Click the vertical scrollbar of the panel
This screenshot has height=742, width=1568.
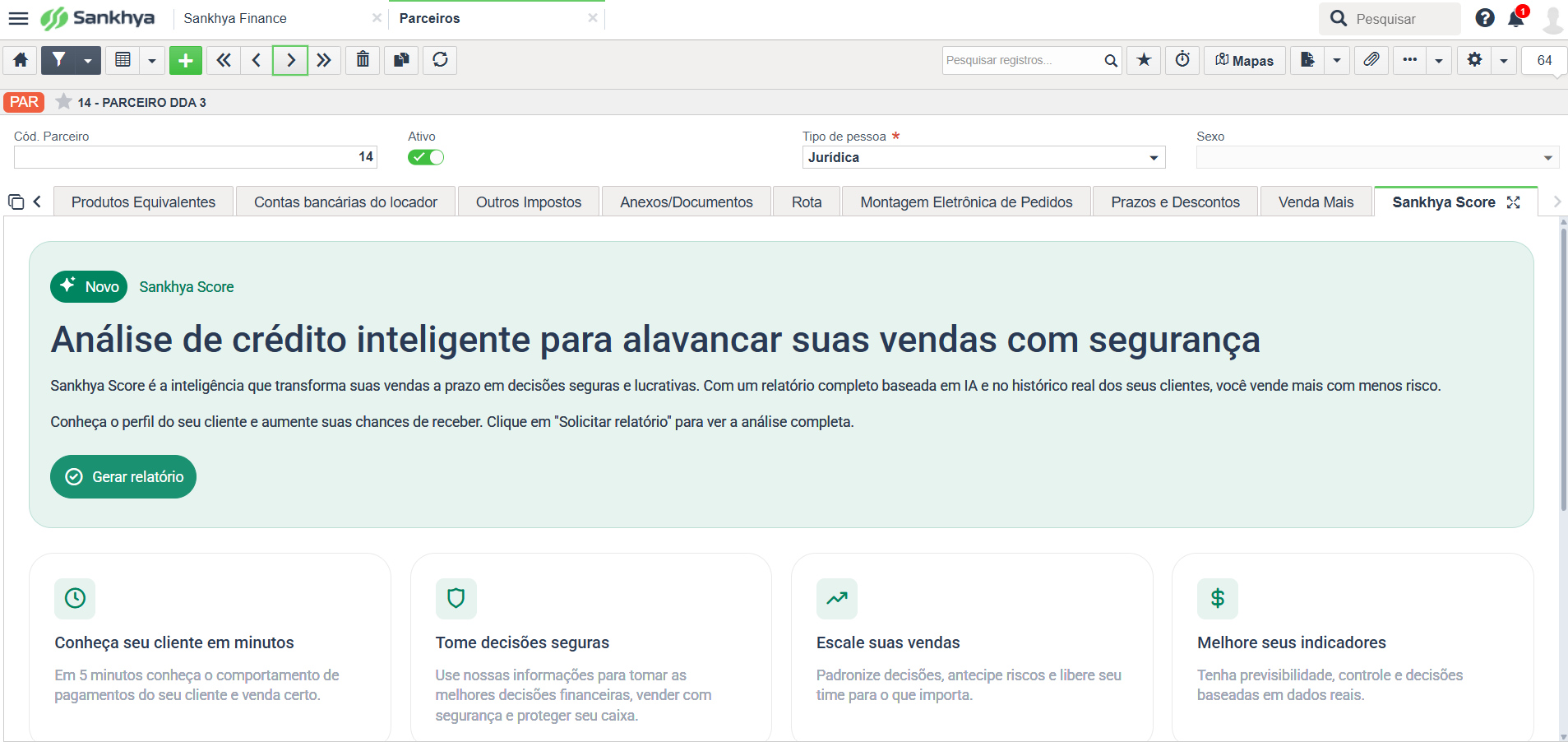tap(1563, 370)
